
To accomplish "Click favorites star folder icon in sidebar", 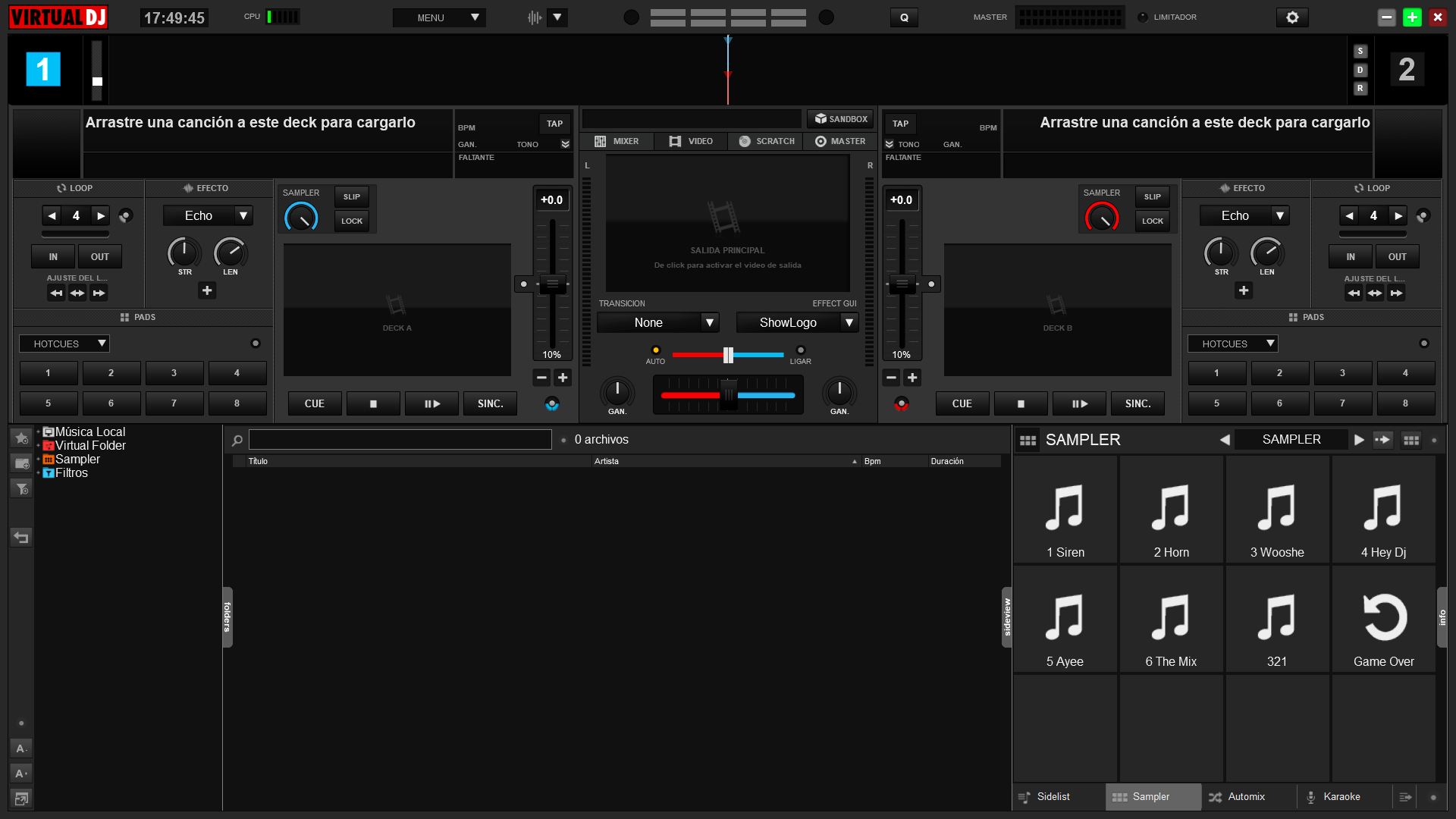I will 21,438.
